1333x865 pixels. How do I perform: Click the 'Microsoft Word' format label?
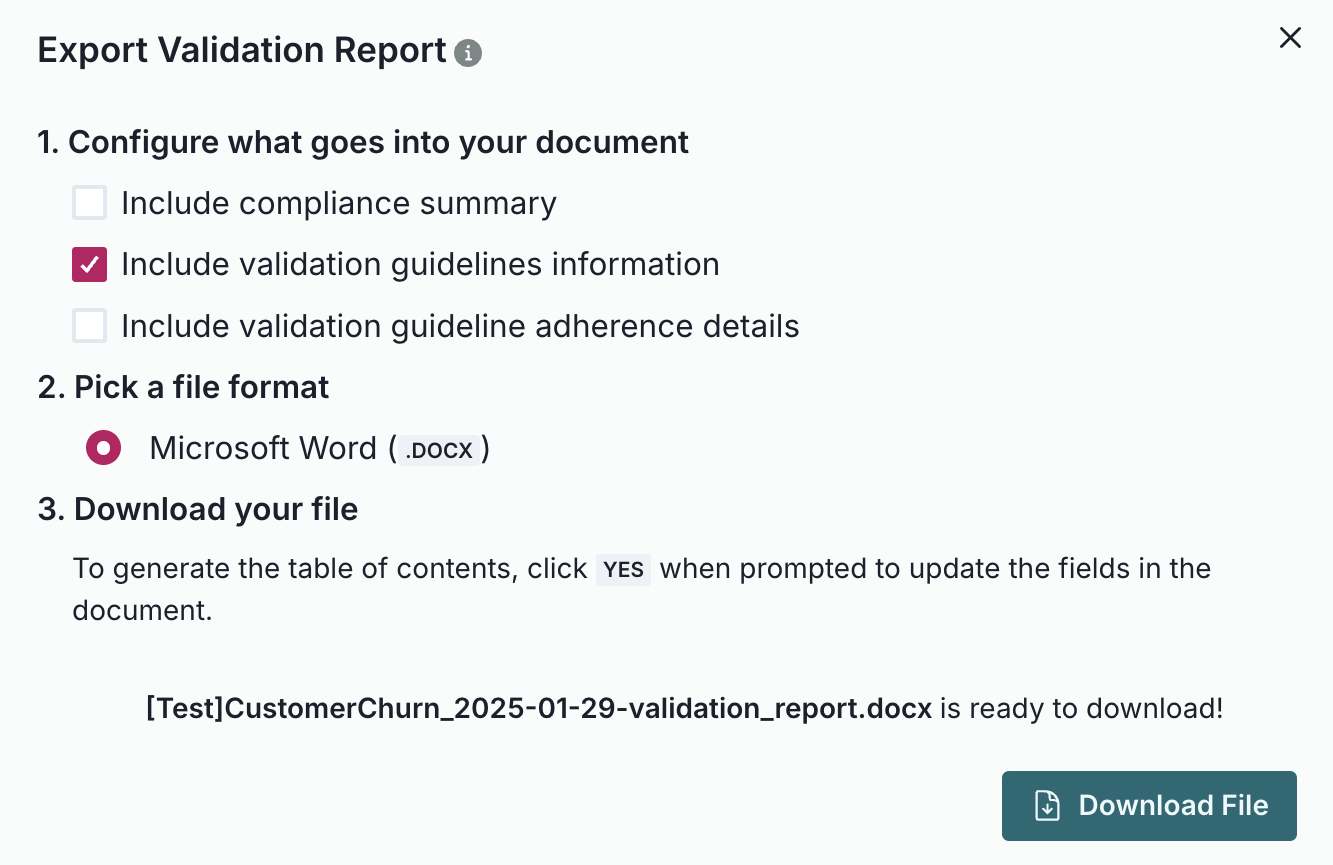pyautogui.click(x=263, y=448)
